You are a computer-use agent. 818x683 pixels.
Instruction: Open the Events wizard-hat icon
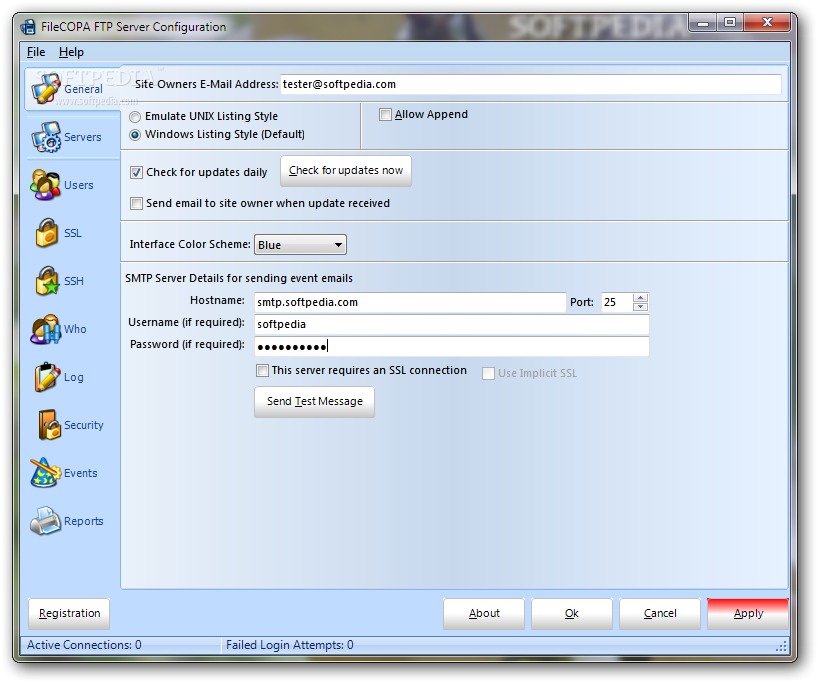(x=45, y=473)
